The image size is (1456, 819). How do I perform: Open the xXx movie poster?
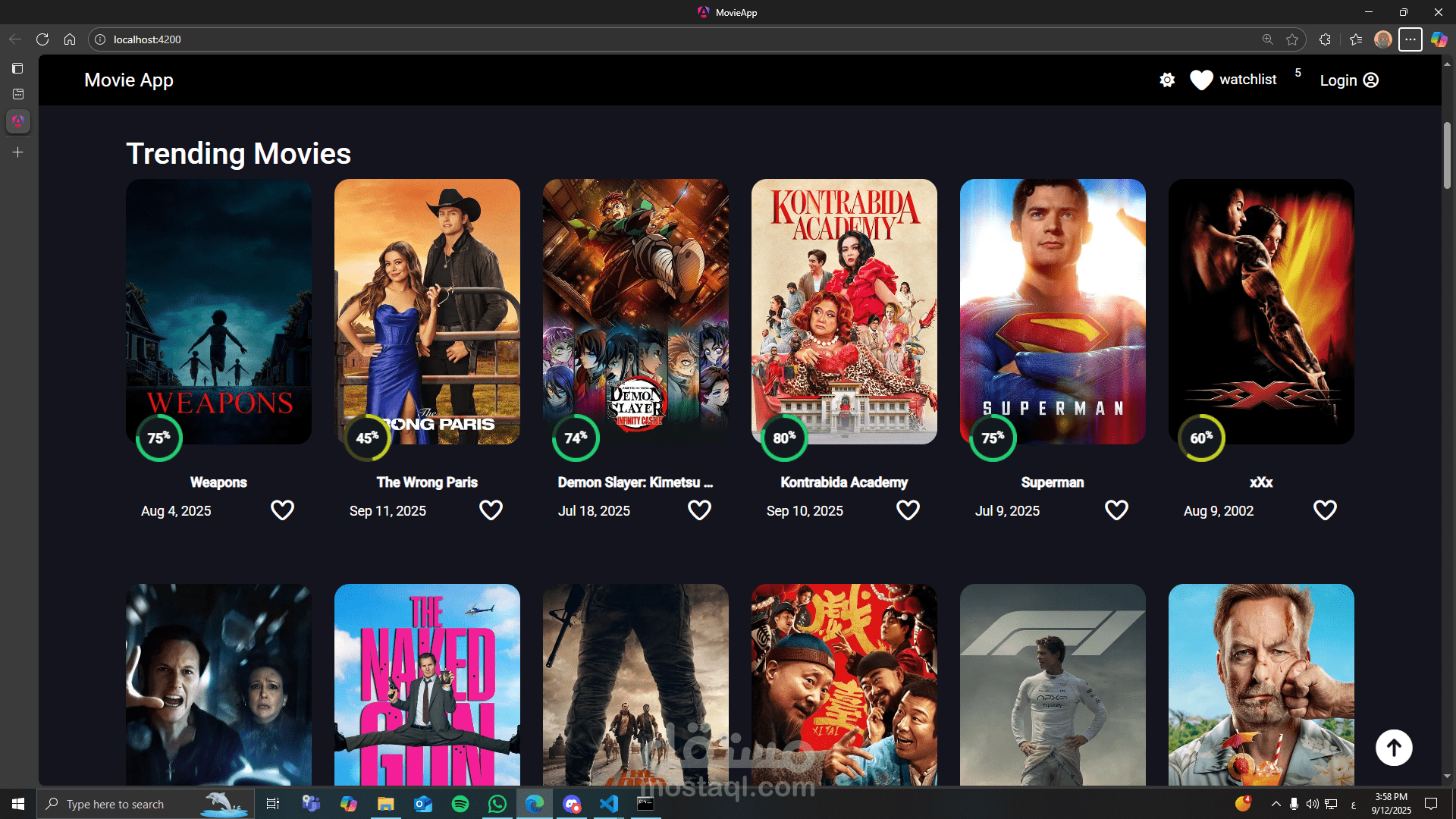[1261, 311]
